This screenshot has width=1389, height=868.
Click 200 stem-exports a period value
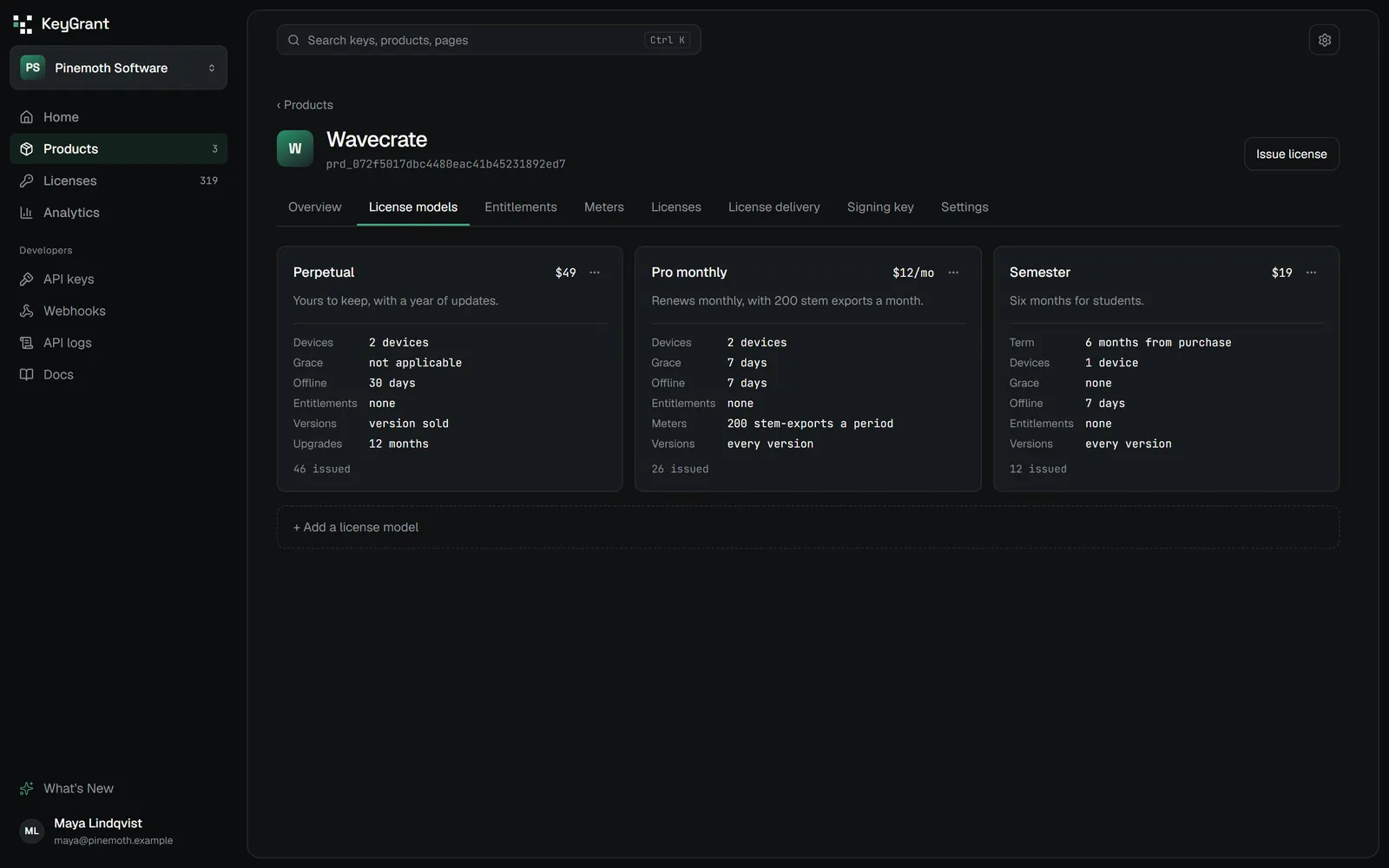pyautogui.click(x=810, y=424)
